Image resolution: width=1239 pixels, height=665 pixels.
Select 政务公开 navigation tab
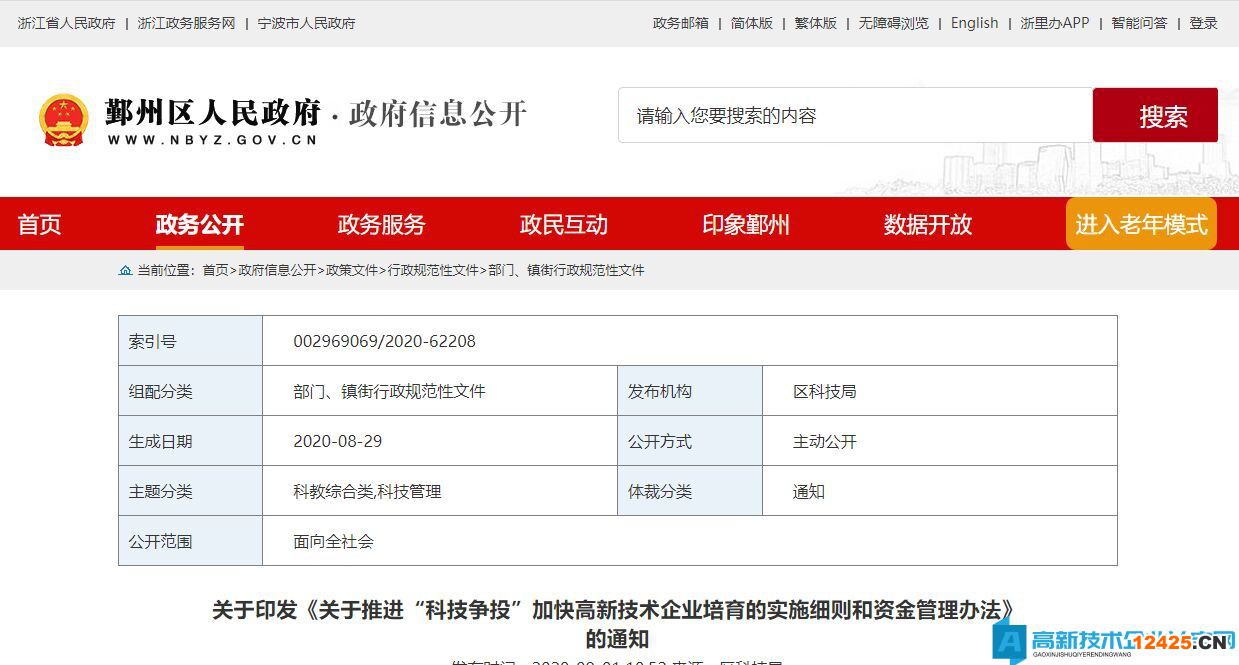(x=200, y=224)
